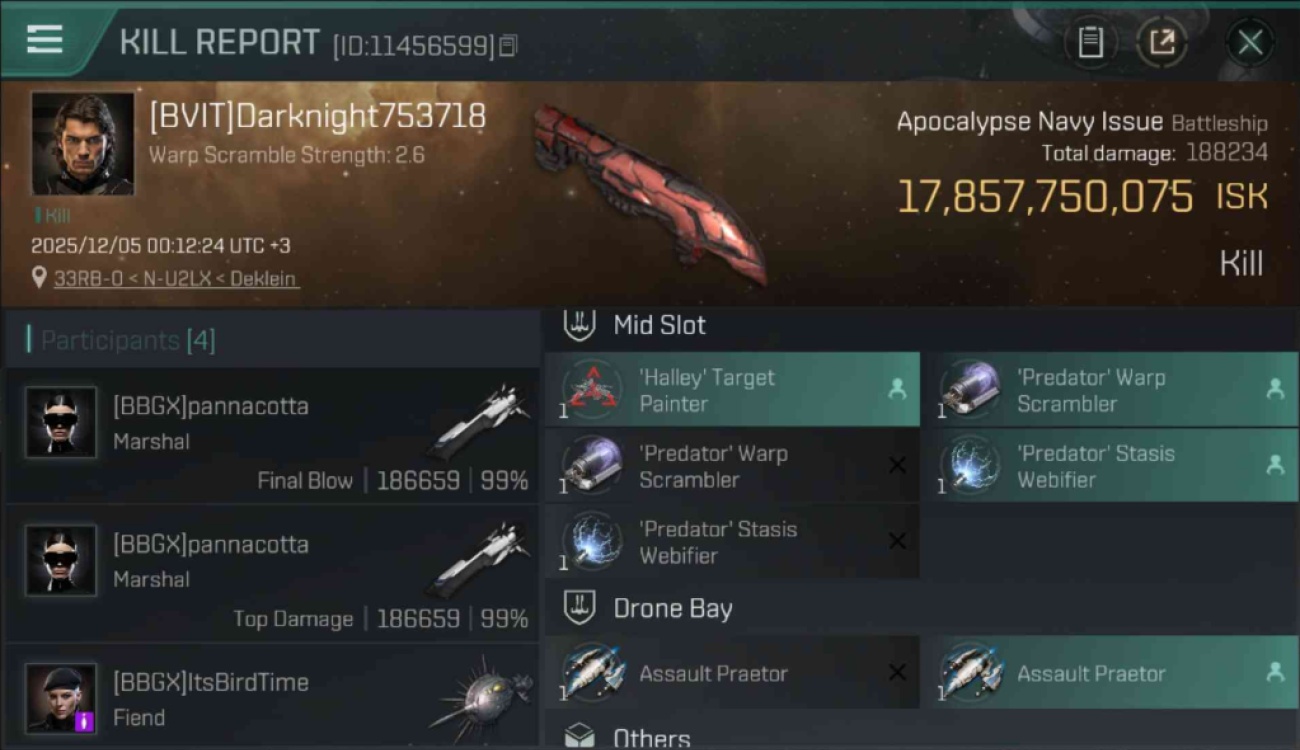1300x750 pixels.
Task: Click Darknight753718's character portrait
Action: click(82, 144)
